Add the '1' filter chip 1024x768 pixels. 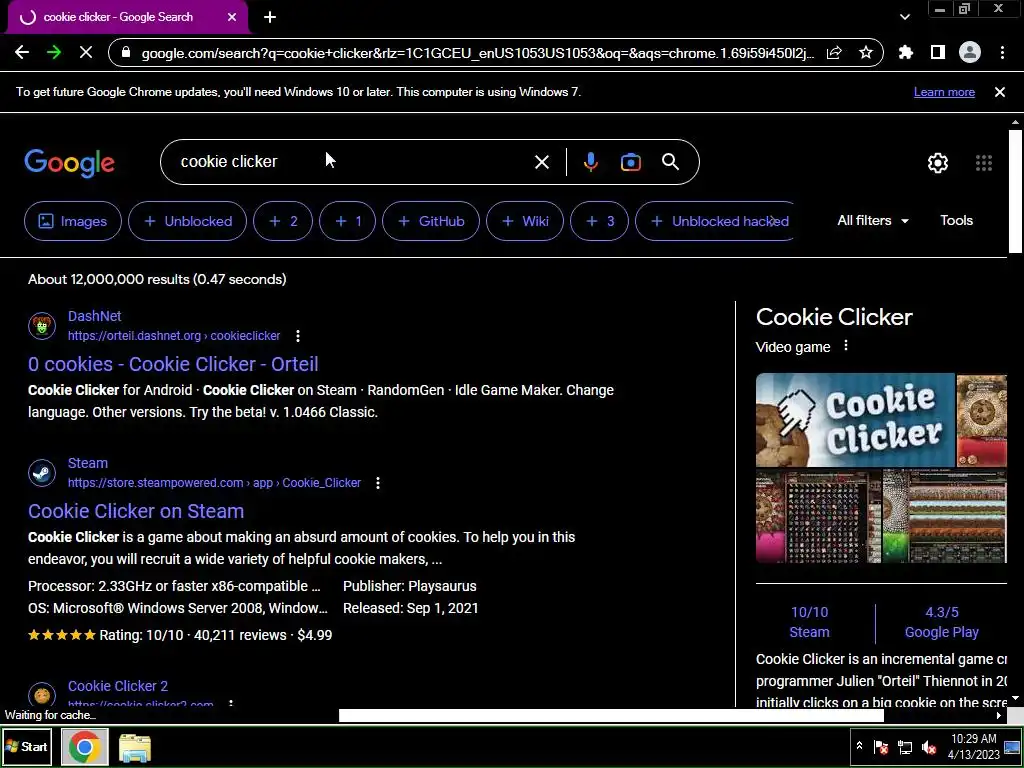coord(347,221)
